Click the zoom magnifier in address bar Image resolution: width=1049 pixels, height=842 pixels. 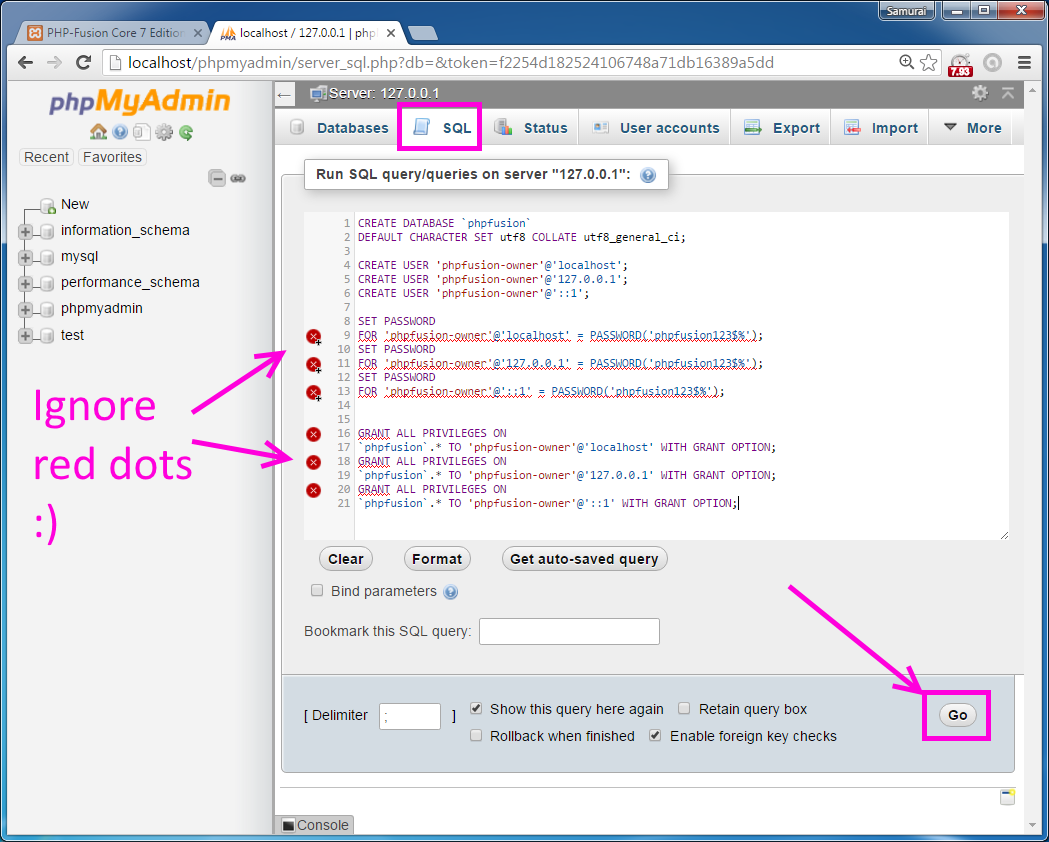pos(906,62)
